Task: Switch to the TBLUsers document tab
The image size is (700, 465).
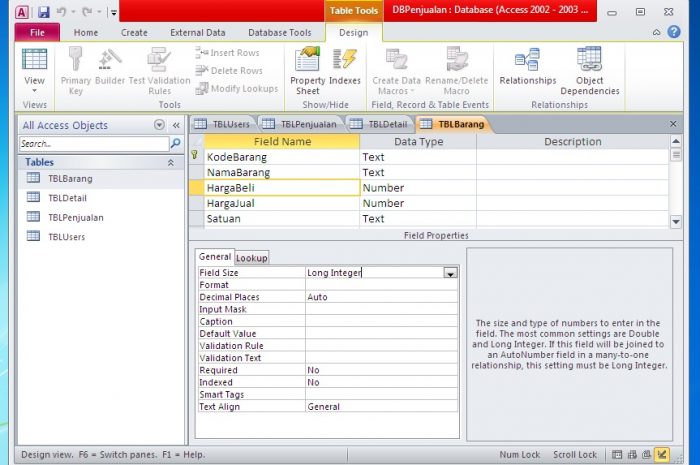Action: point(223,124)
